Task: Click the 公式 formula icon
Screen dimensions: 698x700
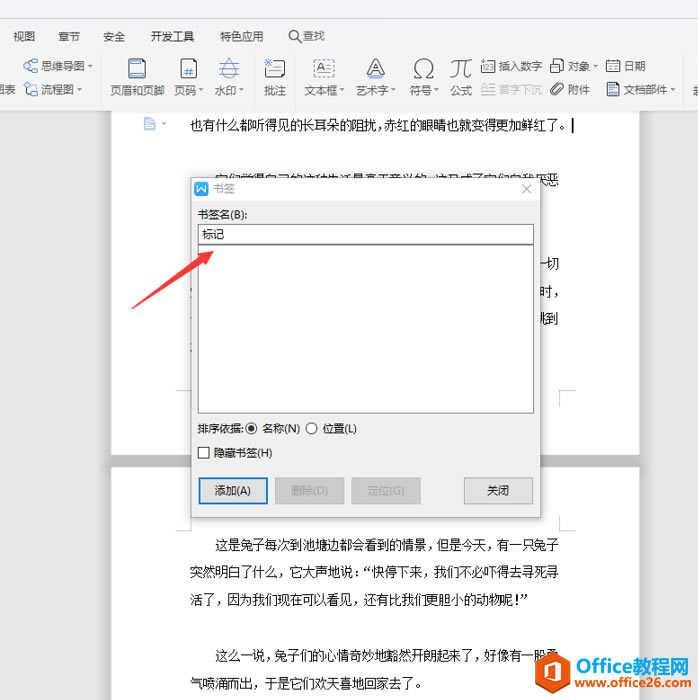Action: [x=461, y=69]
